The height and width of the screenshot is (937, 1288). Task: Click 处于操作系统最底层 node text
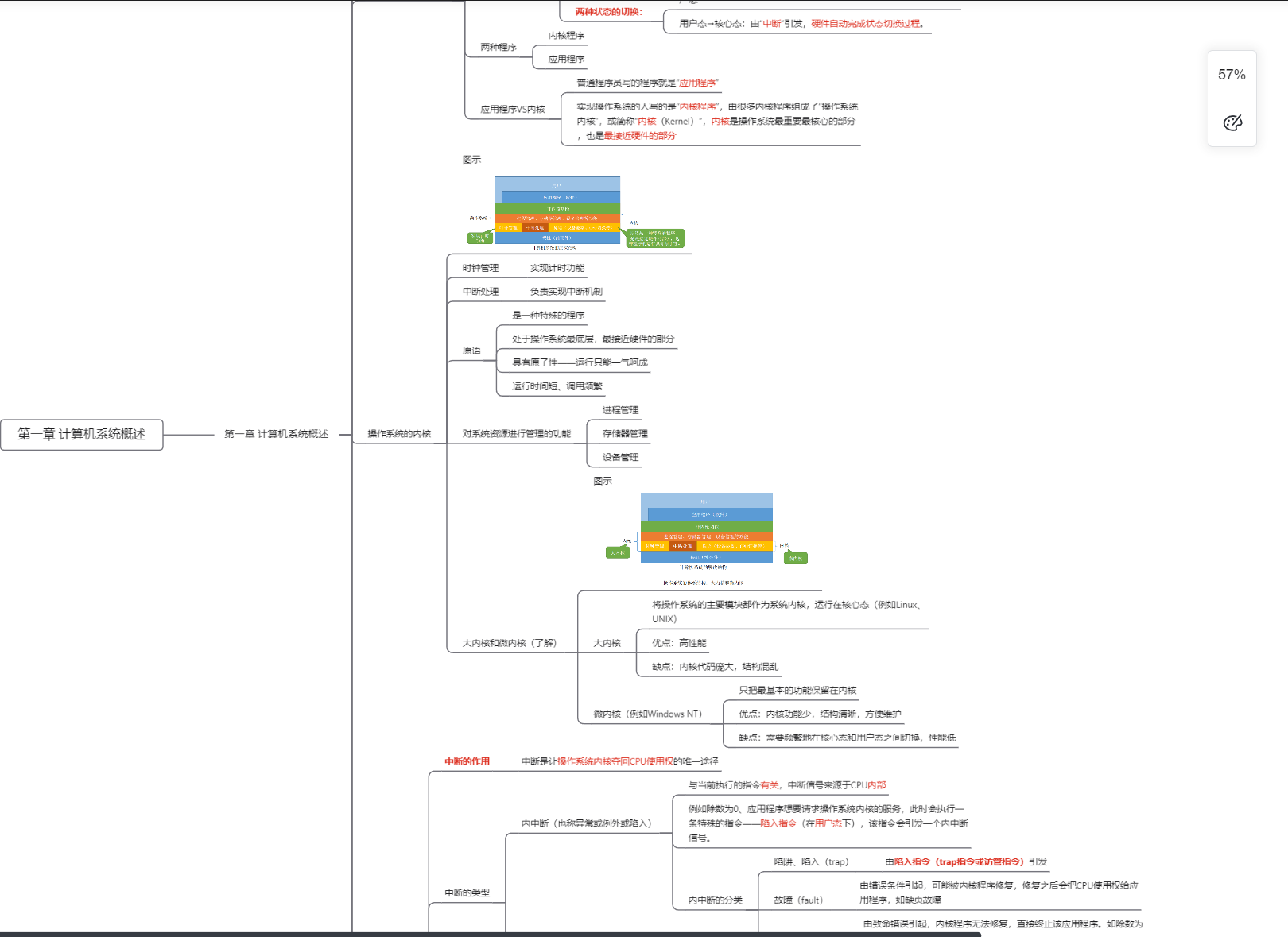[x=593, y=339]
